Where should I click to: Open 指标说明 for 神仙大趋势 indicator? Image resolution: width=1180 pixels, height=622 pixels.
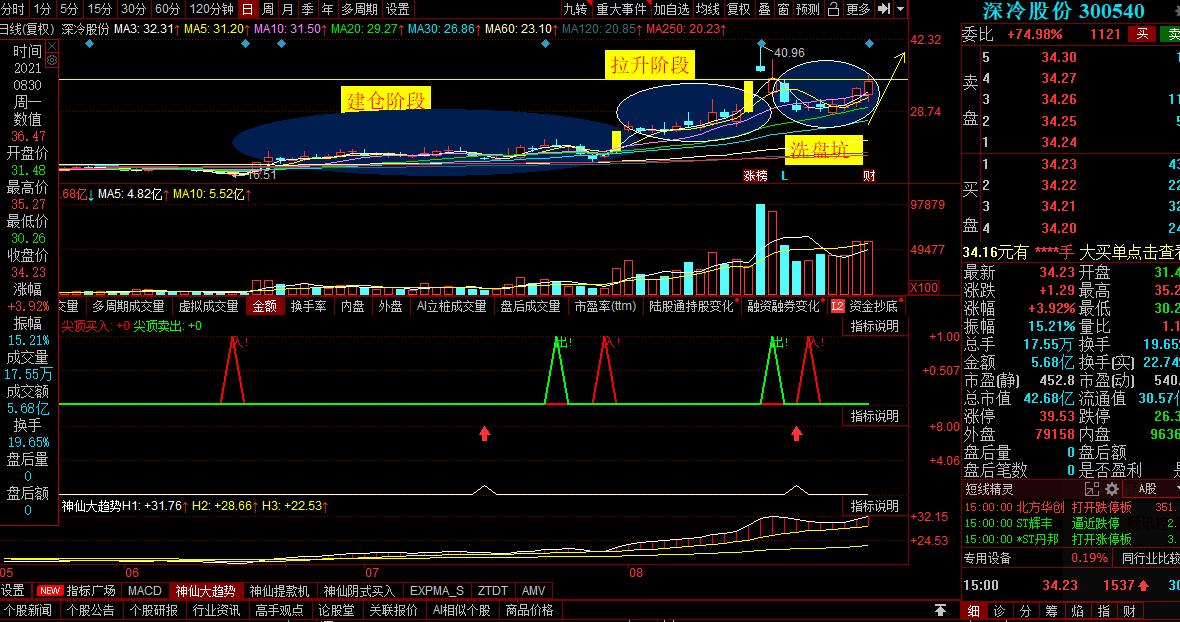click(874, 505)
